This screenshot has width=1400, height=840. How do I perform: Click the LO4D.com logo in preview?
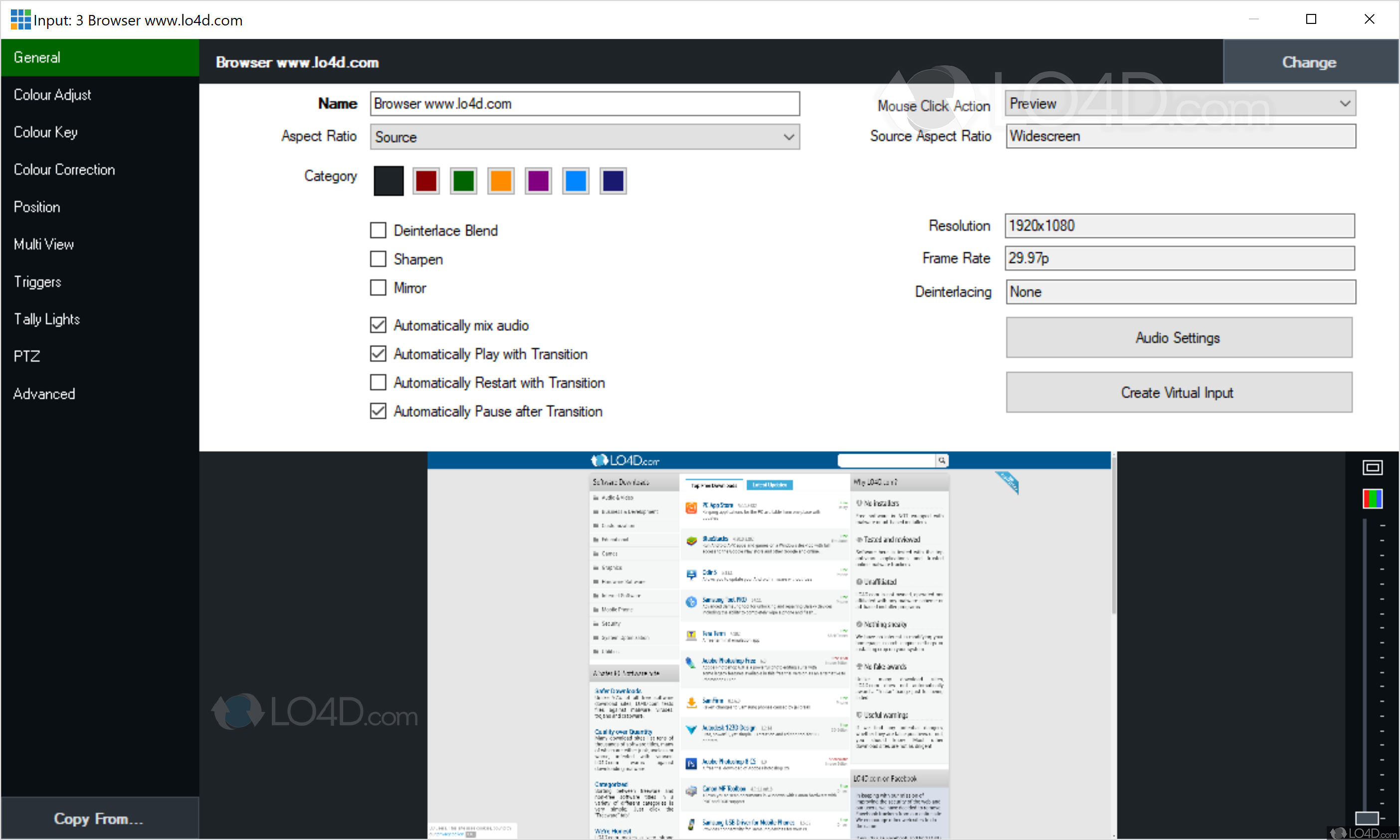click(625, 460)
